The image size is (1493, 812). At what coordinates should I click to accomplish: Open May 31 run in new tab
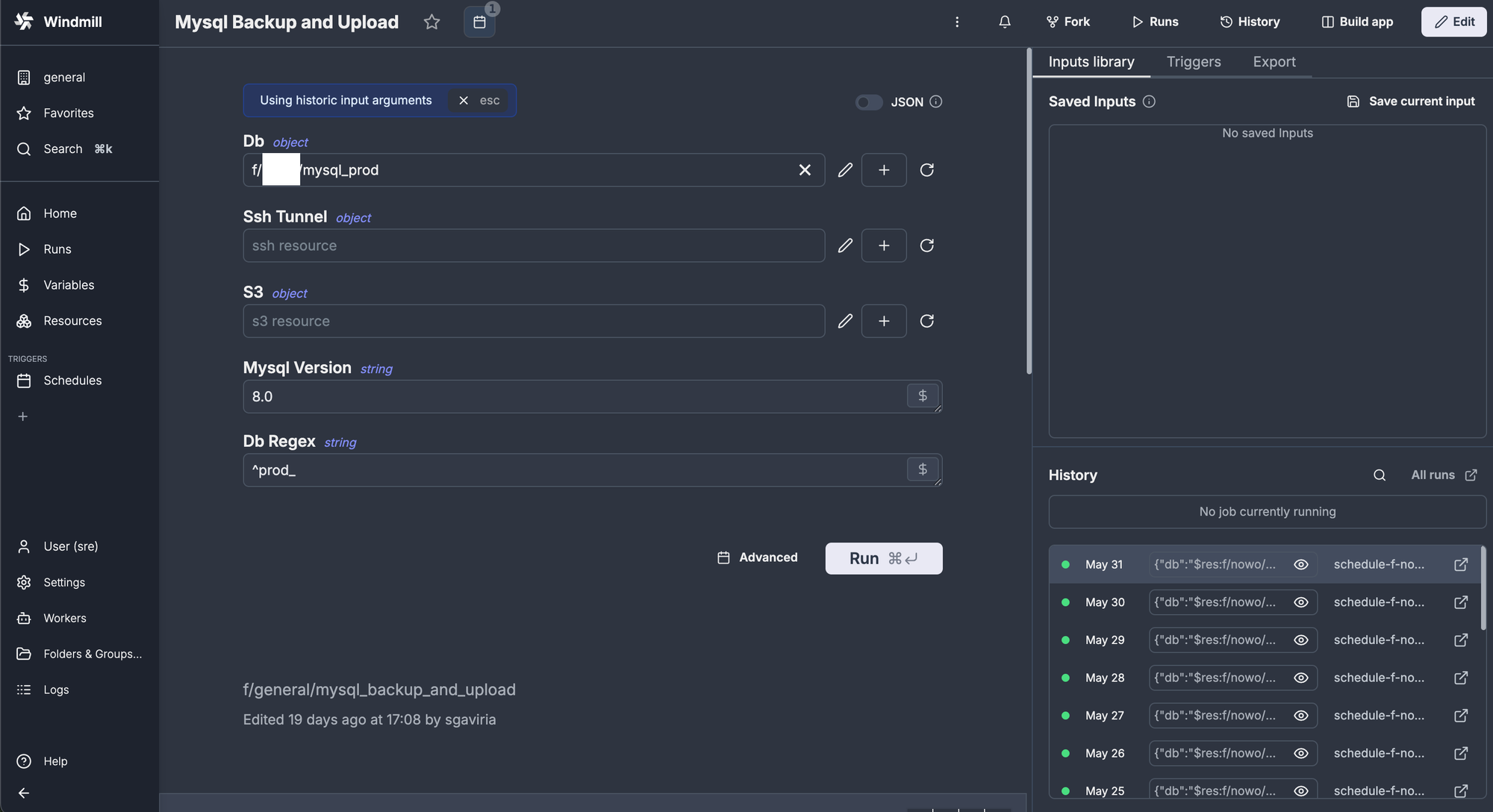click(x=1461, y=564)
